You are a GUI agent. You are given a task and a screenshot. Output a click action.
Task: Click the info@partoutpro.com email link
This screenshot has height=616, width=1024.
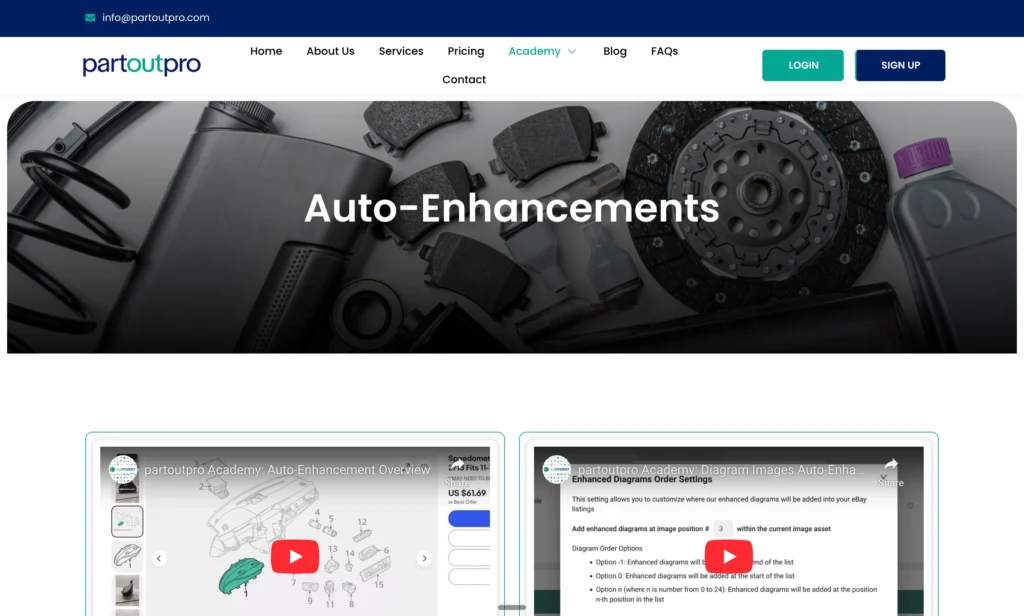pyautogui.click(x=154, y=17)
